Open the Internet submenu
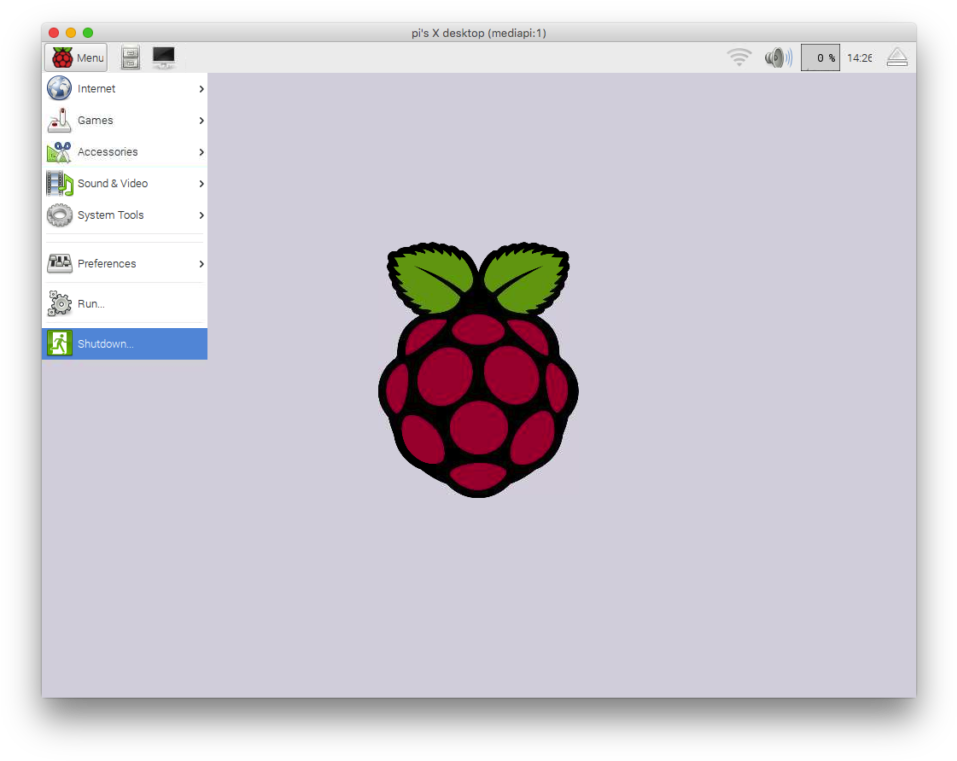 pyautogui.click(x=125, y=88)
